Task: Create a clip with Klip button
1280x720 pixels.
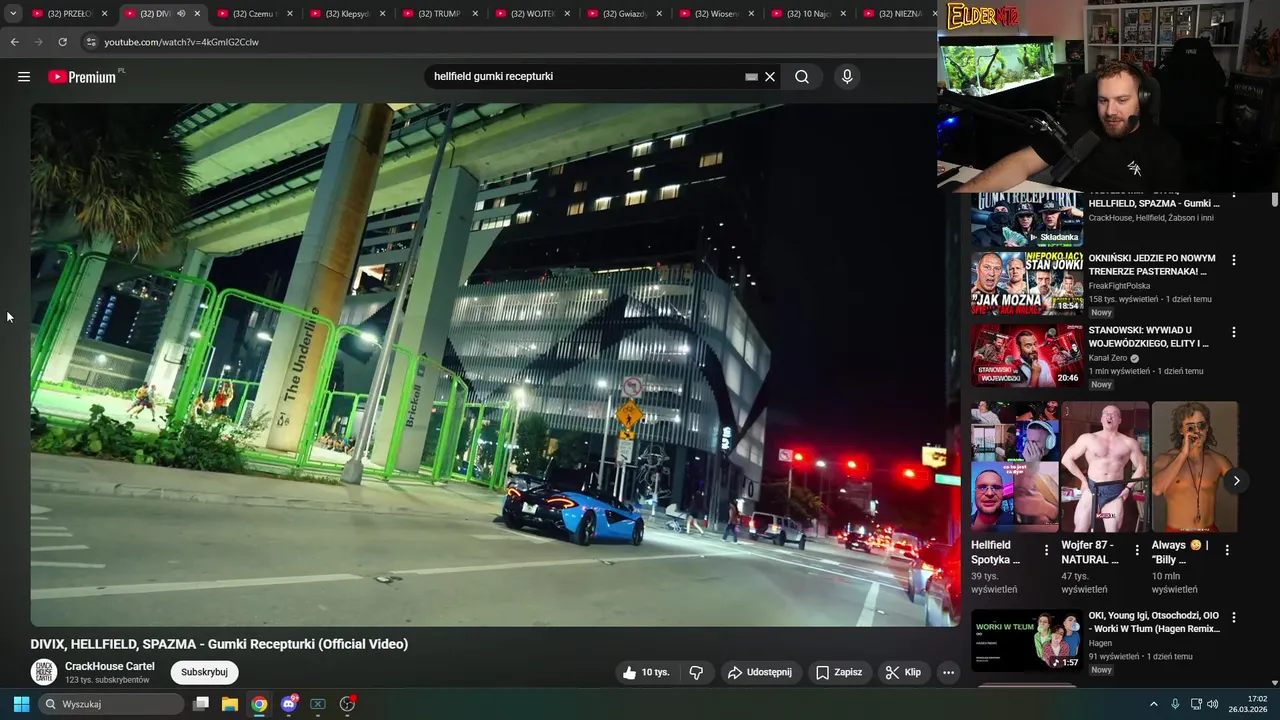Action: pyautogui.click(x=903, y=673)
